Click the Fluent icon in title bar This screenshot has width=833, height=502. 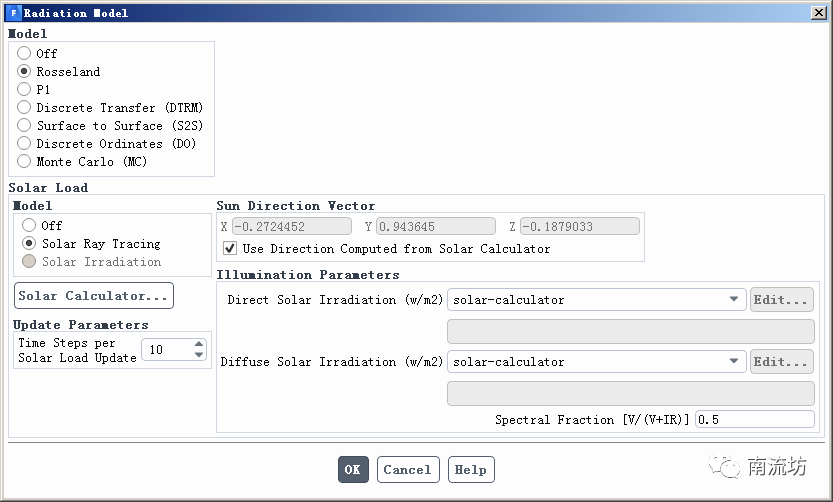pyautogui.click(x=13, y=13)
